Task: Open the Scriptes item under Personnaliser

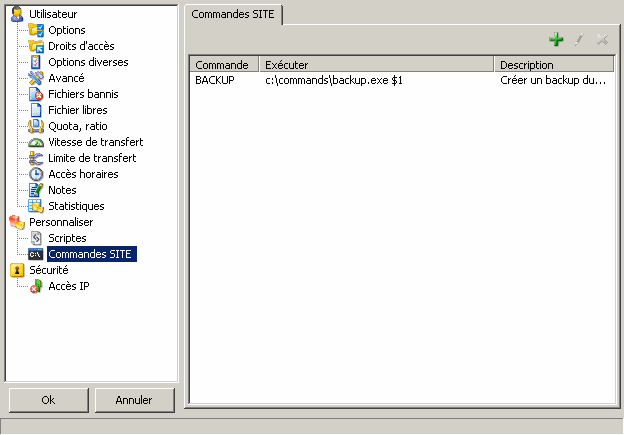Action: click(67, 238)
